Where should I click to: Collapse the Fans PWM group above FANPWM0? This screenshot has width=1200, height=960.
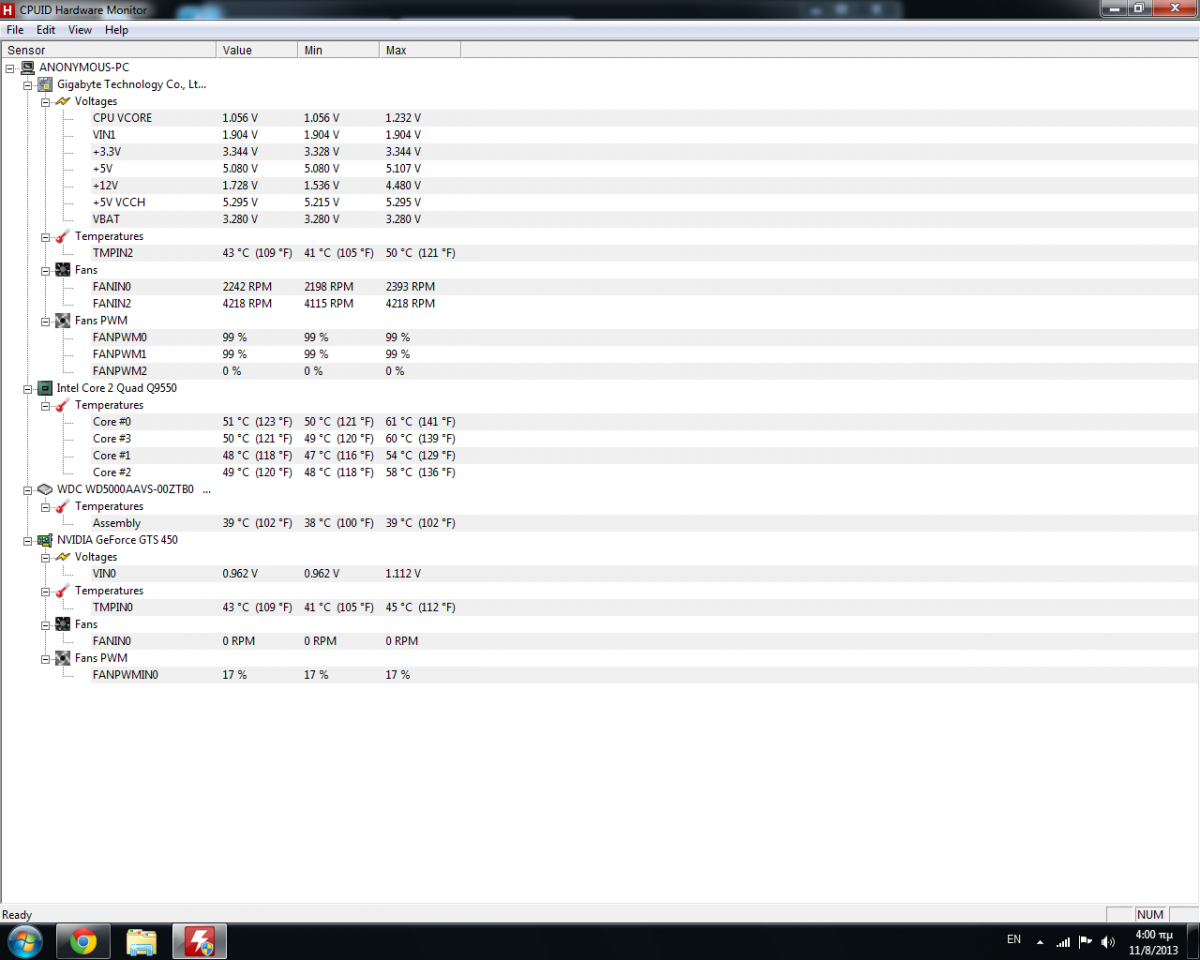tap(45, 321)
